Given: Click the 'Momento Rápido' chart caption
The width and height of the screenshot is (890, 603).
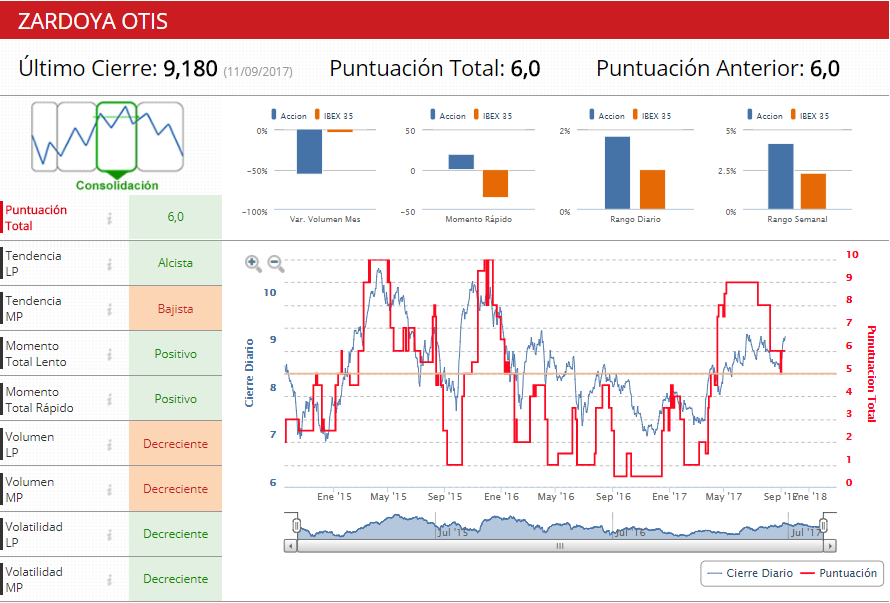Looking at the screenshot, I should pyautogui.click(x=478, y=219).
